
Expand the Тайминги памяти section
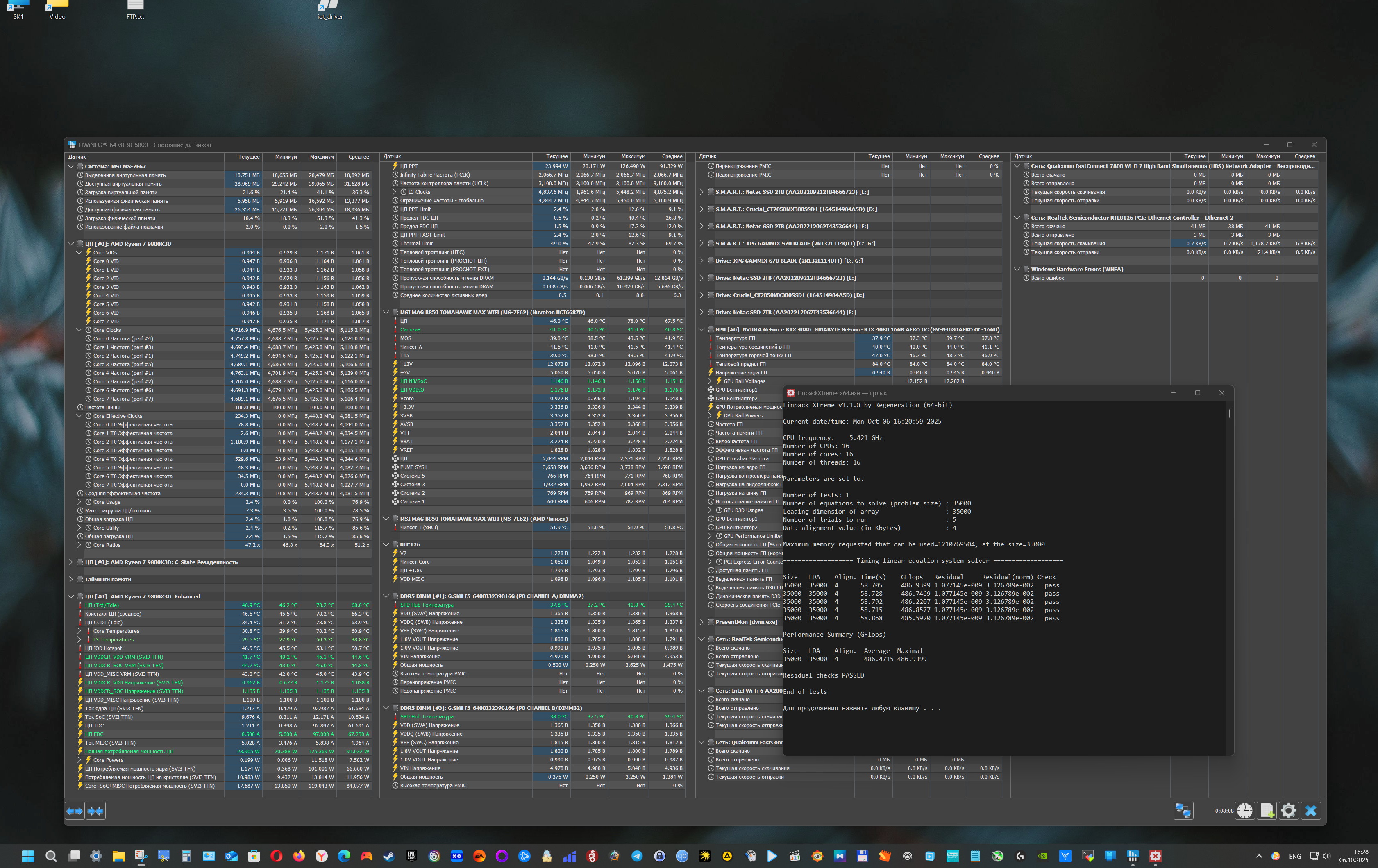coord(71,579)
